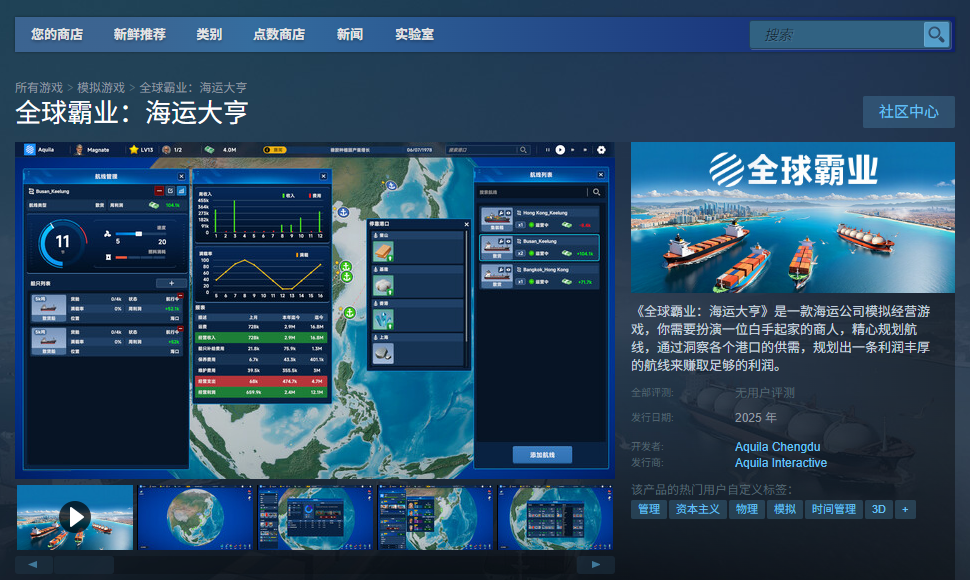Expand more tags using the plus tag button
970x580 pixels.
[905, 509]
